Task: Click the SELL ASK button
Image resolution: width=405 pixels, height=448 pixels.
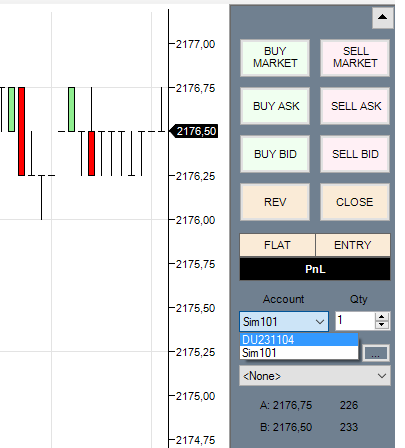Action: tap(355, 106)
